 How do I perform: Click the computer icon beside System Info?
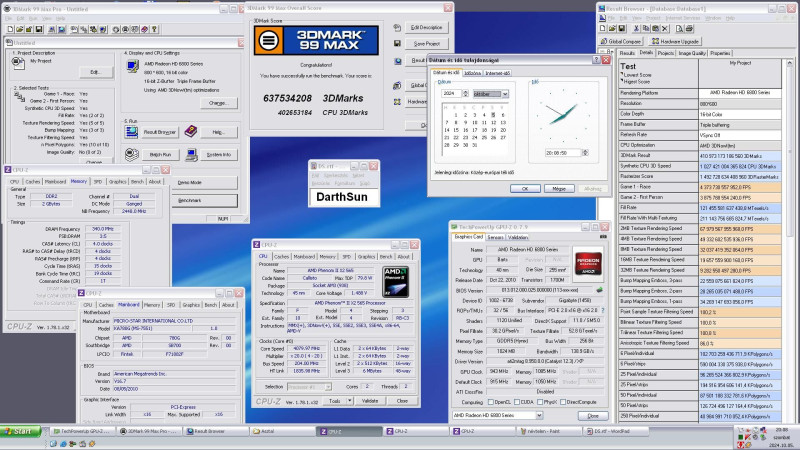pos(191,154)
